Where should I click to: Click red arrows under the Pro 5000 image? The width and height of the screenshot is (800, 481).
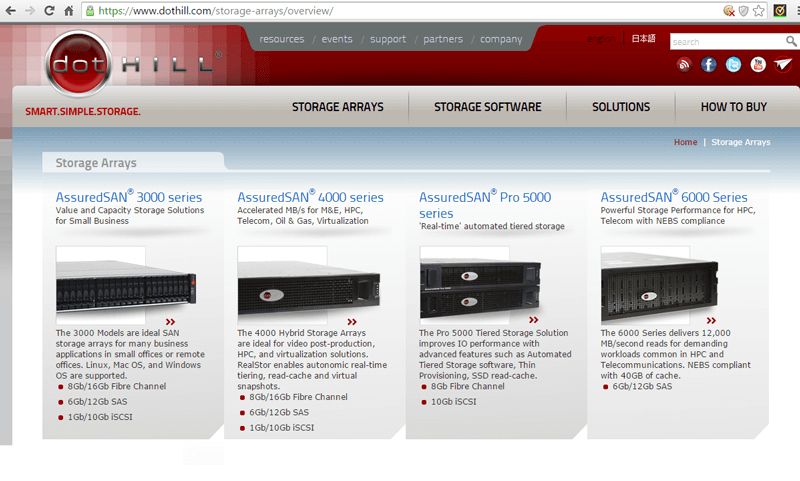pyautogui.click(x=534, y=320)
